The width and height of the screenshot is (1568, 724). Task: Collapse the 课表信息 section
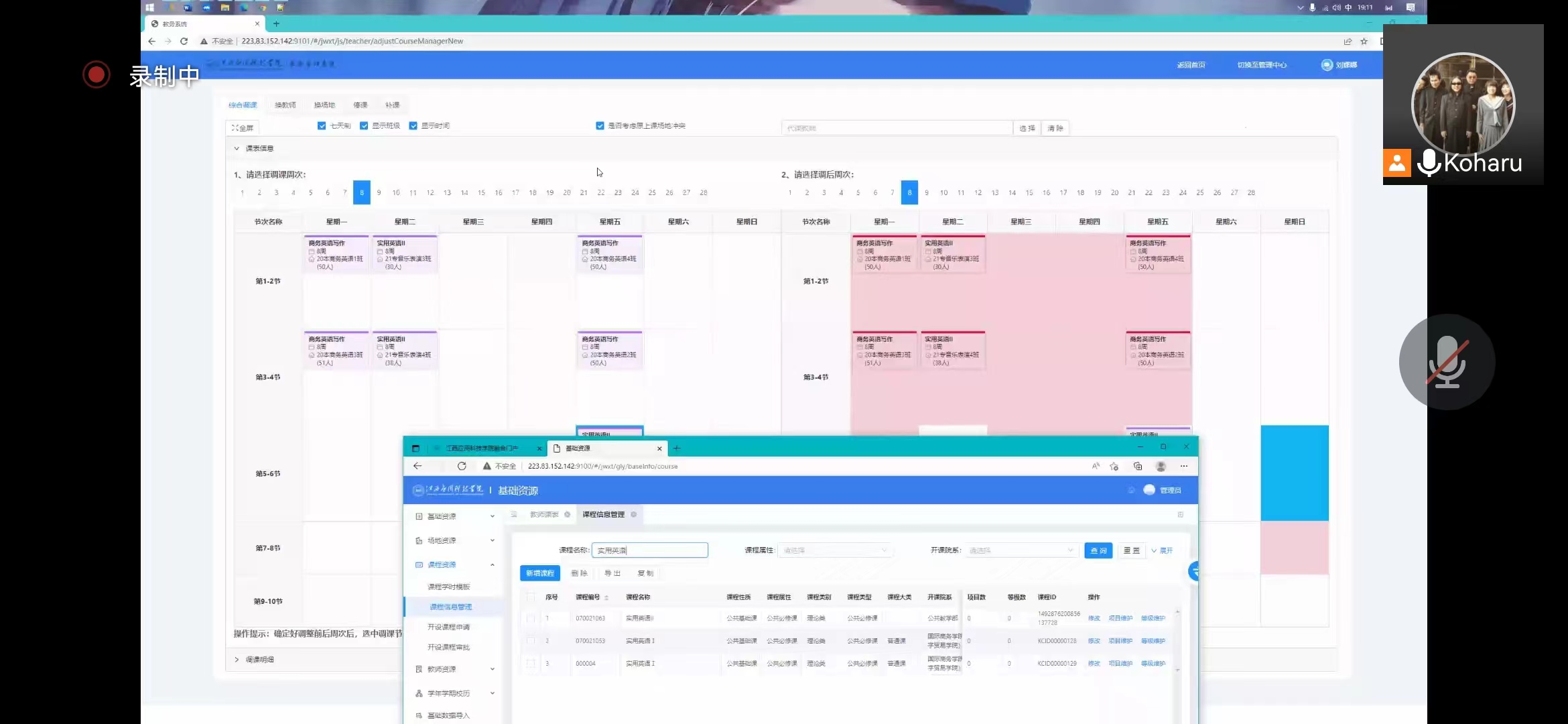[x=237, y=148]
